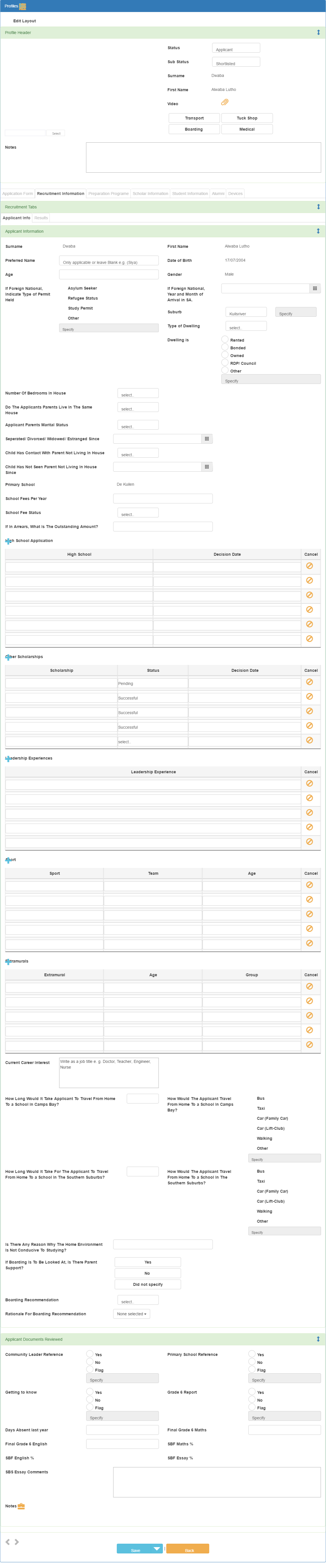The height and width of the screenshot is (1568, 326).
Task: Open the Boarding Recommendation dropdown
Action: pos(138,1300)
